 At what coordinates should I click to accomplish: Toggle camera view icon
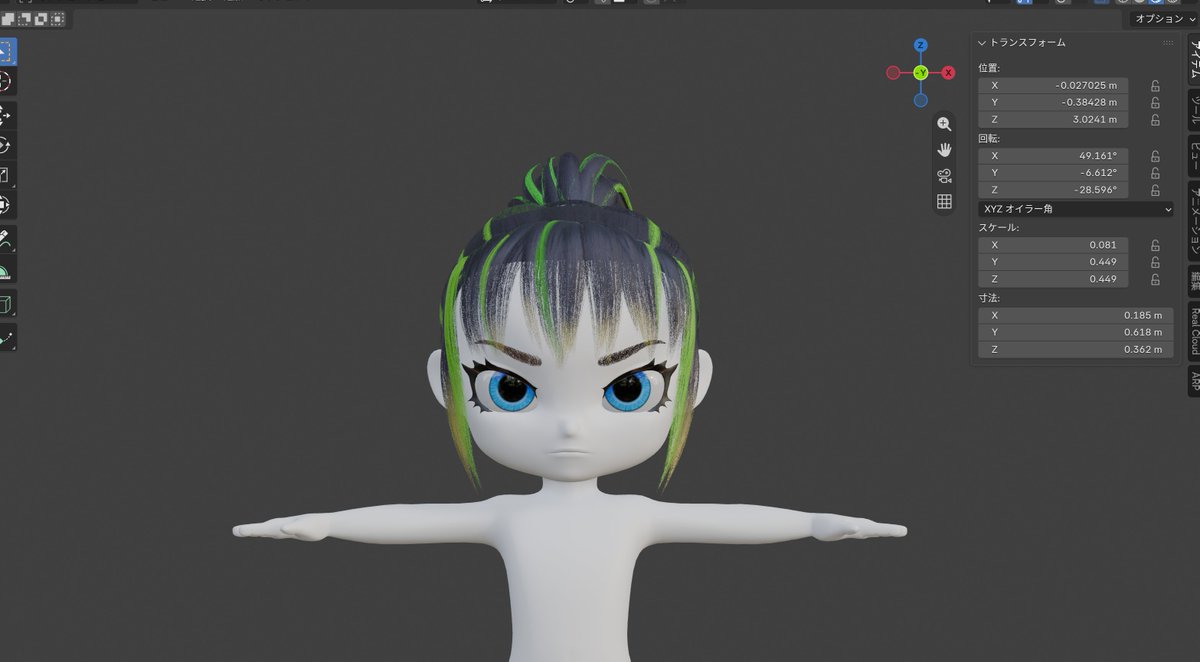click(x=944, y=176)
